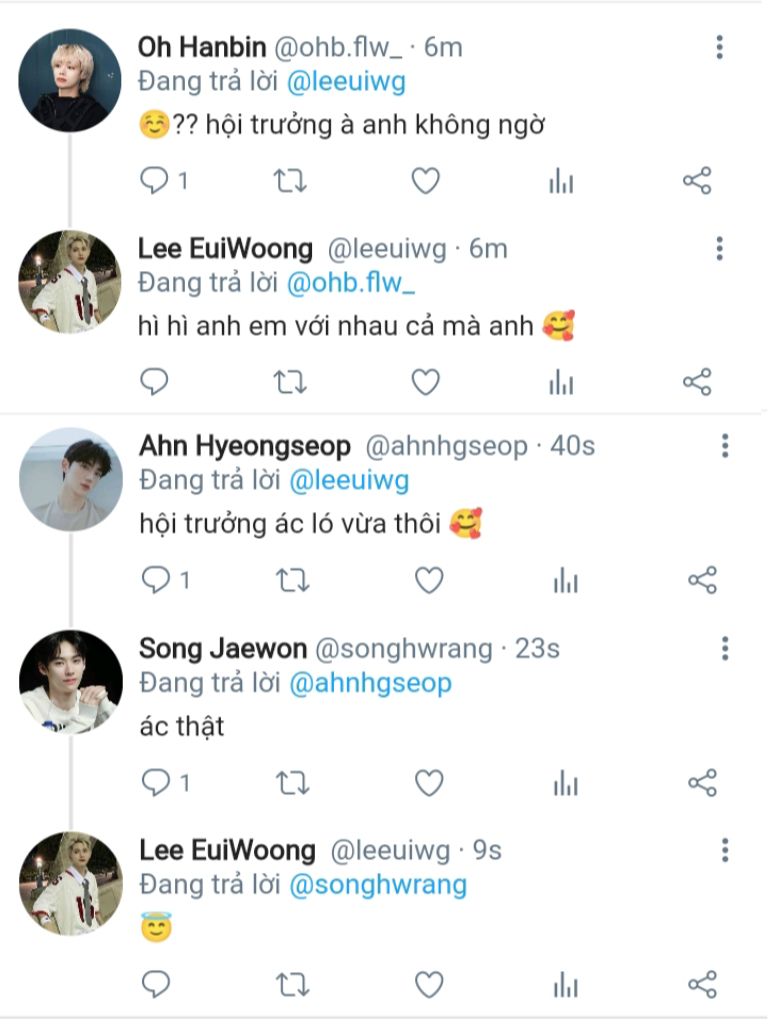Viewport: 768px width, 1024px height.
Task: Like Ahn Hyeongseop's "hội trưởng ác" tweet
Action: (428, 580)
